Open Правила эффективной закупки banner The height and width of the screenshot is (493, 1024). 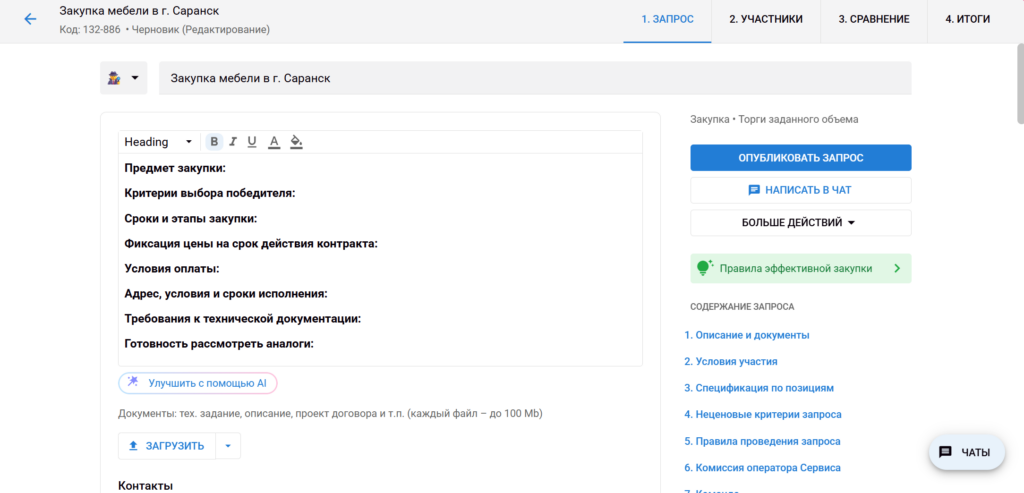point(800,268)
